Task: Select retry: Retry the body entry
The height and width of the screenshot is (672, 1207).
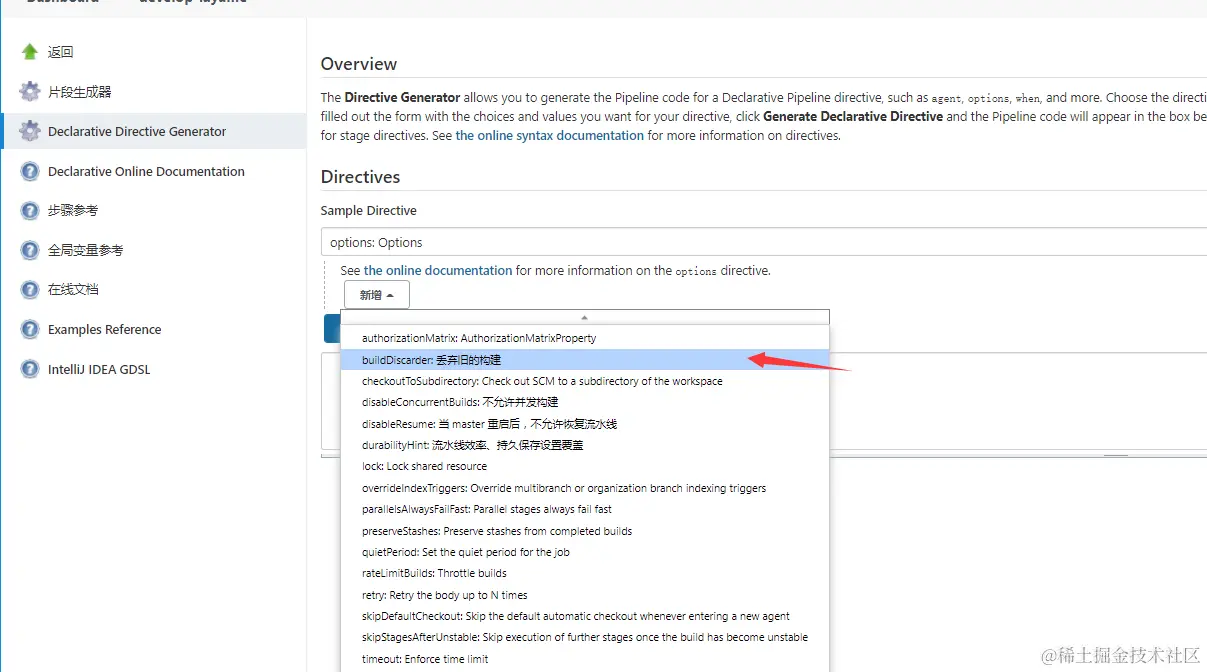Action: (x=585, y=595)
